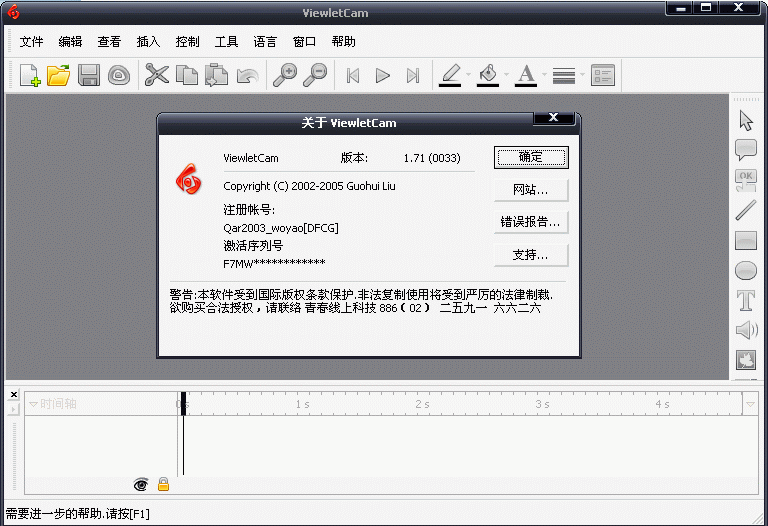Open a file with the folder icon
The width and height of the screenshot is (768, 526).
[59, 75]
